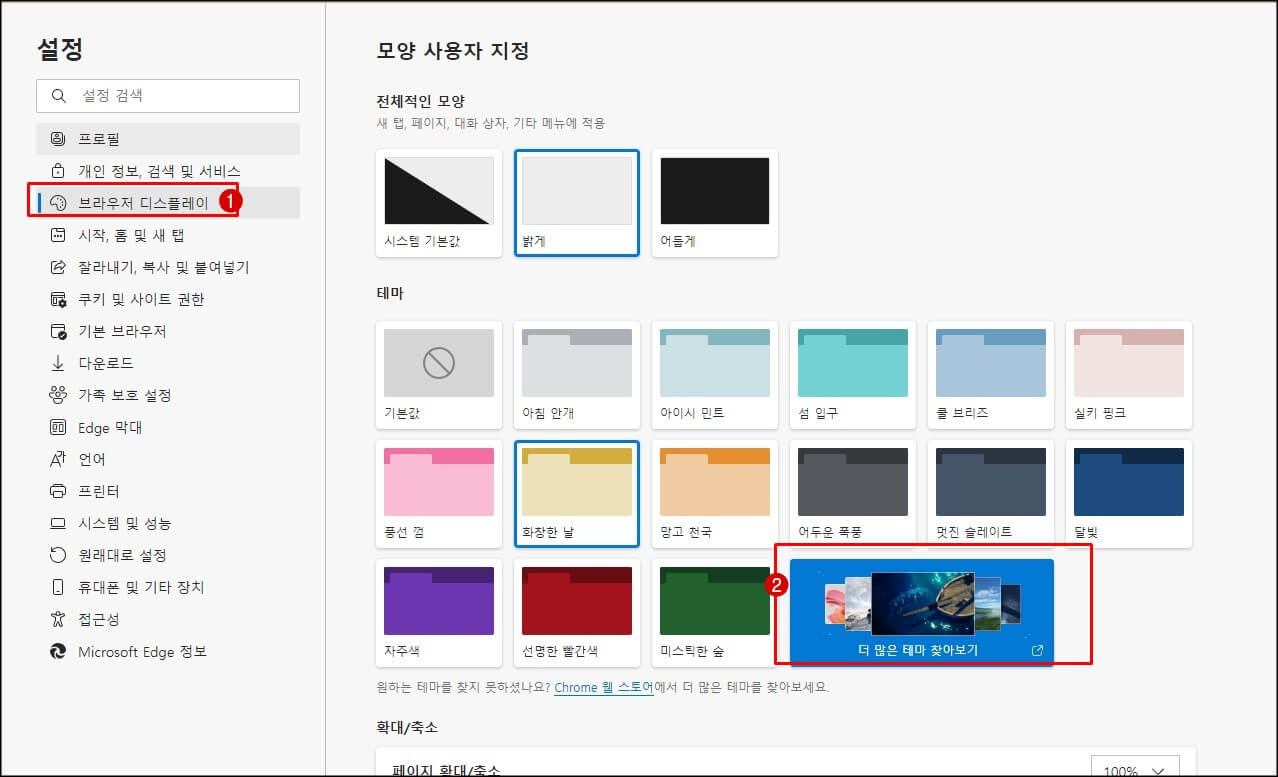Apply the 망고 천국 theme
1278x777 pixels.
pos(715,494)
